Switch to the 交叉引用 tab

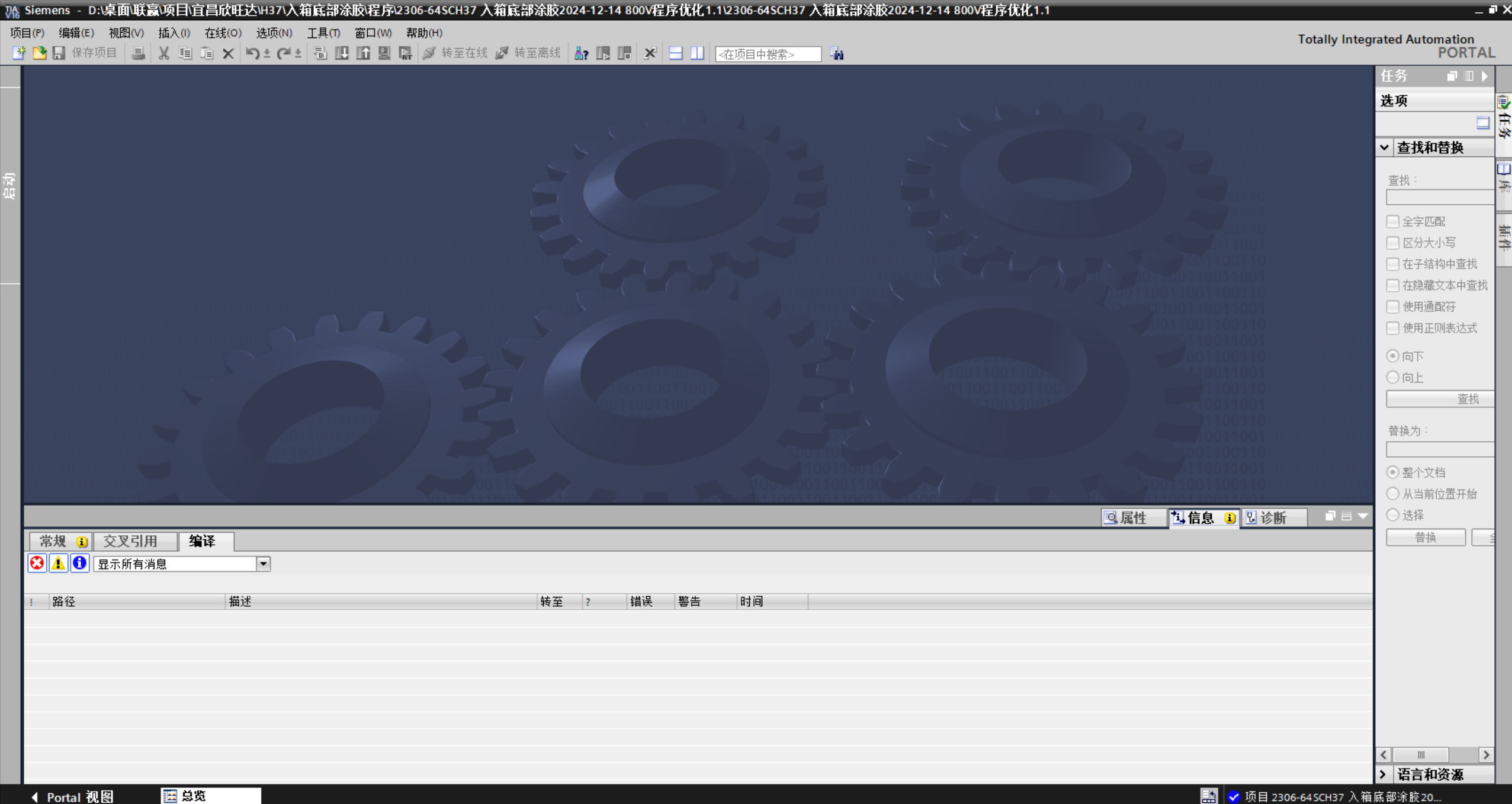point(130,541)
